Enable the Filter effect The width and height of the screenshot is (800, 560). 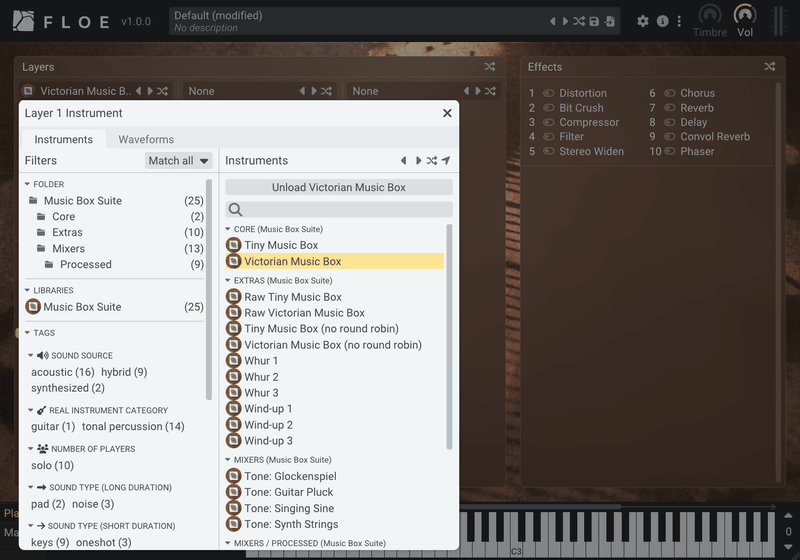coord(548,137)
